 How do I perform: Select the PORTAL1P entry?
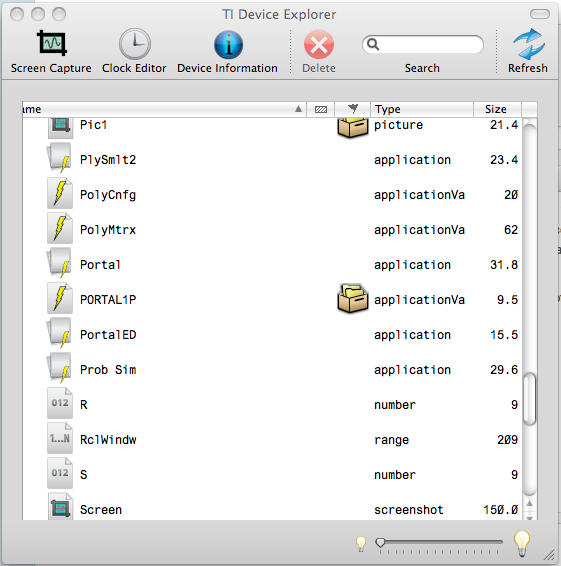(108, 300)
